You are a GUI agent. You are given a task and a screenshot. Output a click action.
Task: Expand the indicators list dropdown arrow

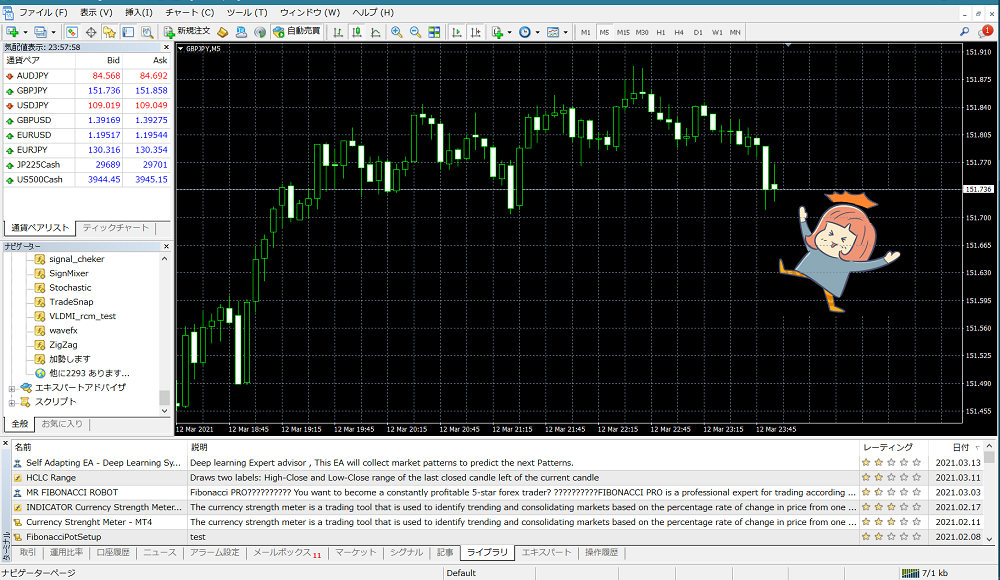pos(509,33)
